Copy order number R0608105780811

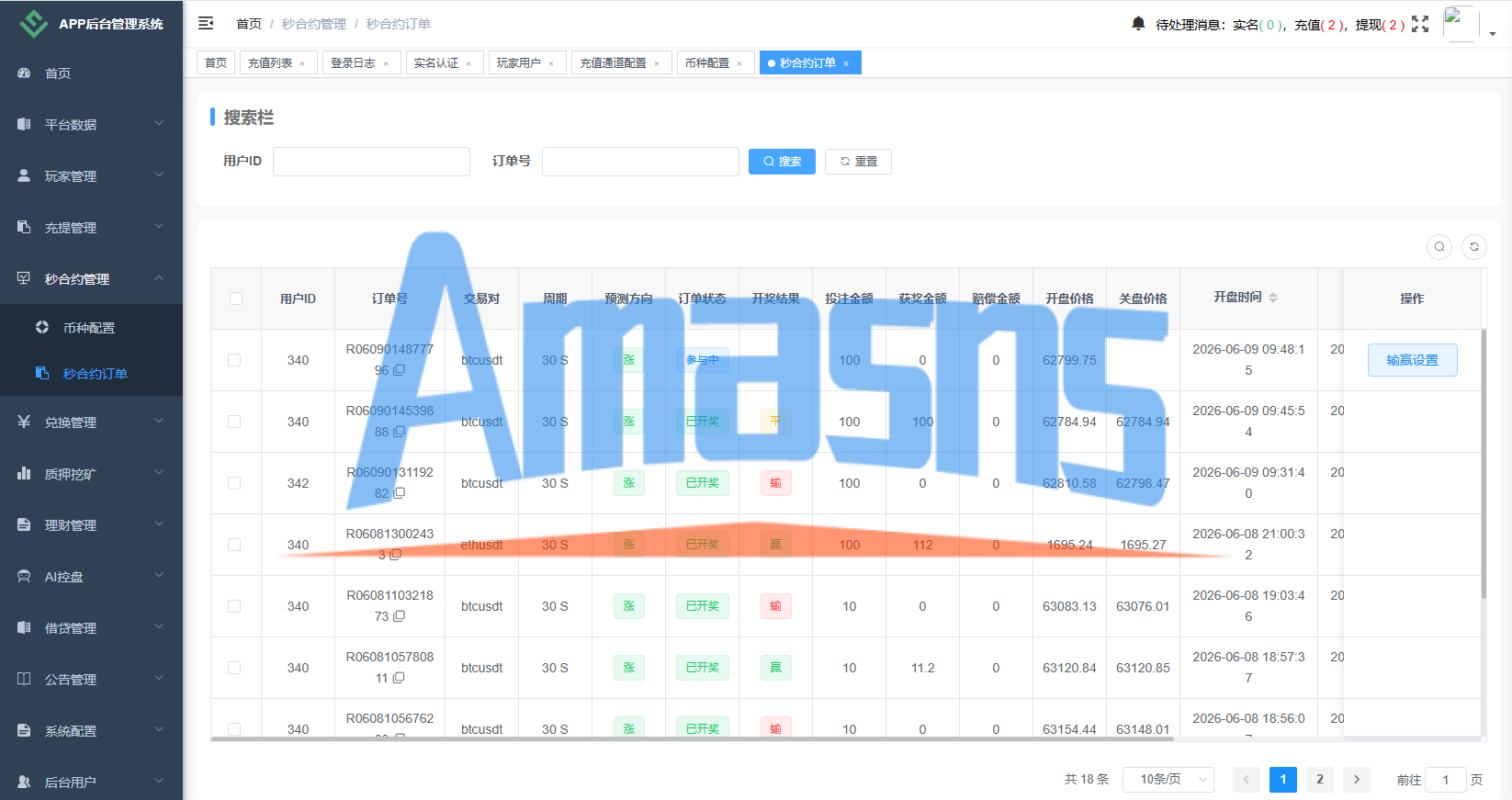point(399,678)
